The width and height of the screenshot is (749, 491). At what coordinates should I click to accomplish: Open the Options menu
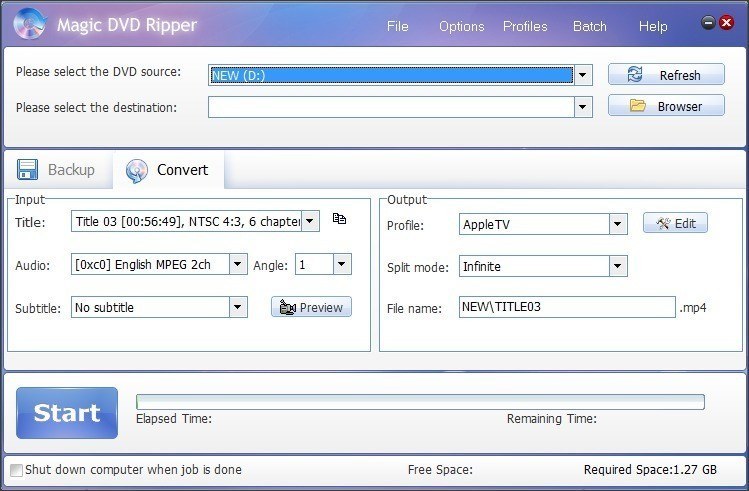tap(461, 26)
